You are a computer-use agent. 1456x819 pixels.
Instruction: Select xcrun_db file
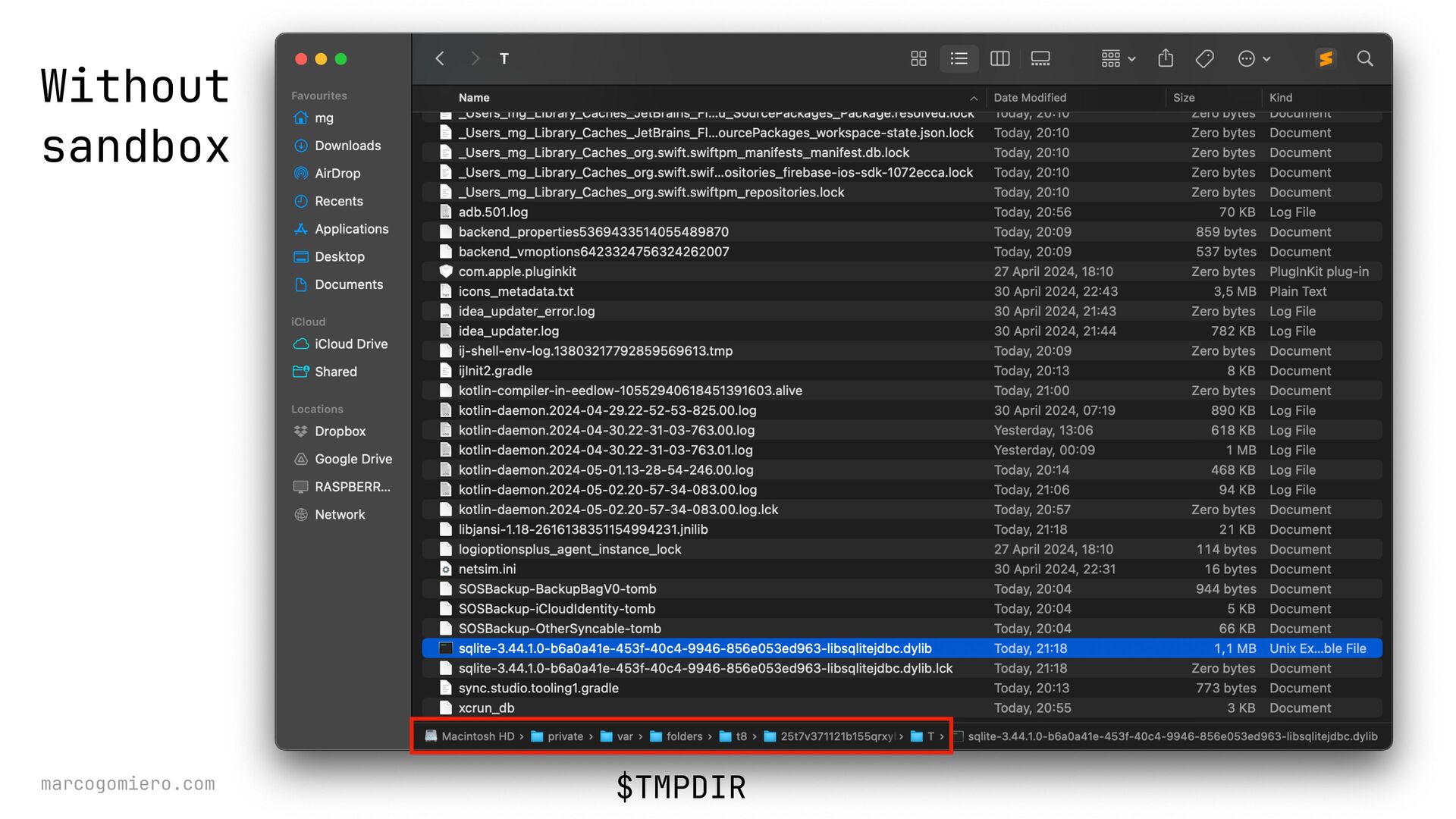902,708
